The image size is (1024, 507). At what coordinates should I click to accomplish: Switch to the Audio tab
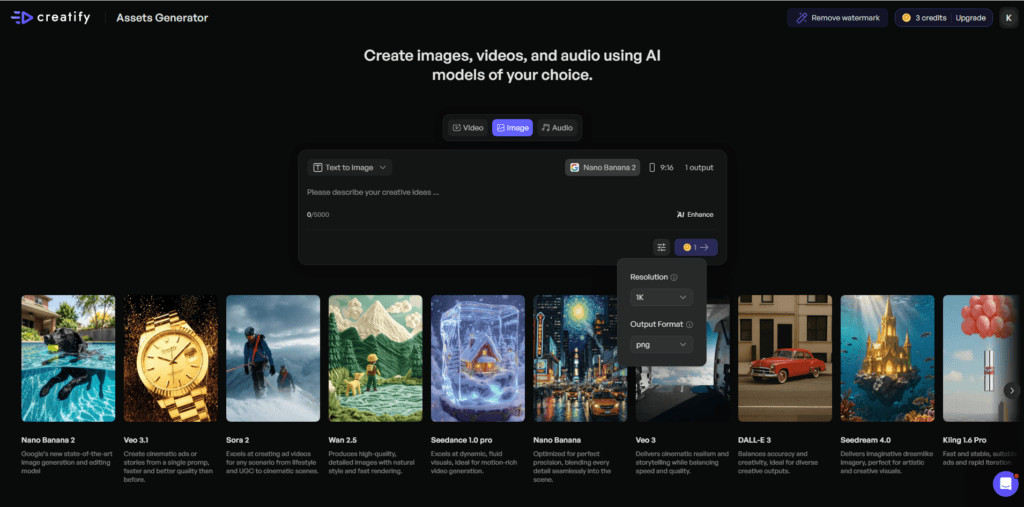[557, 128]
